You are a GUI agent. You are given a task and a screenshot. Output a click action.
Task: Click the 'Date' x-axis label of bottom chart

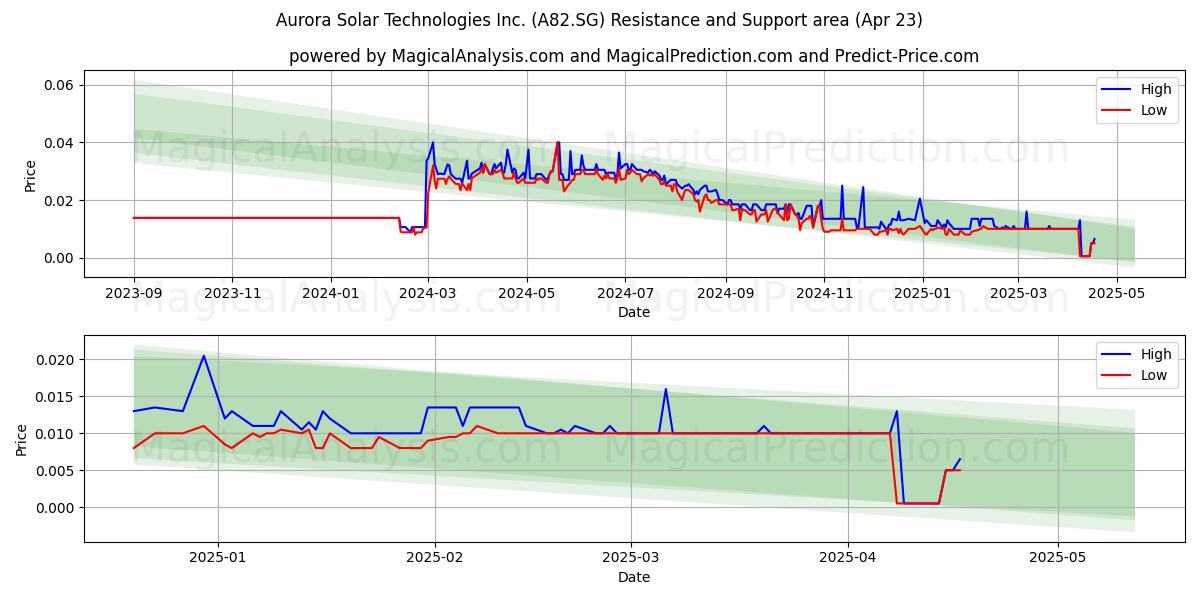[x=634, y=577]
